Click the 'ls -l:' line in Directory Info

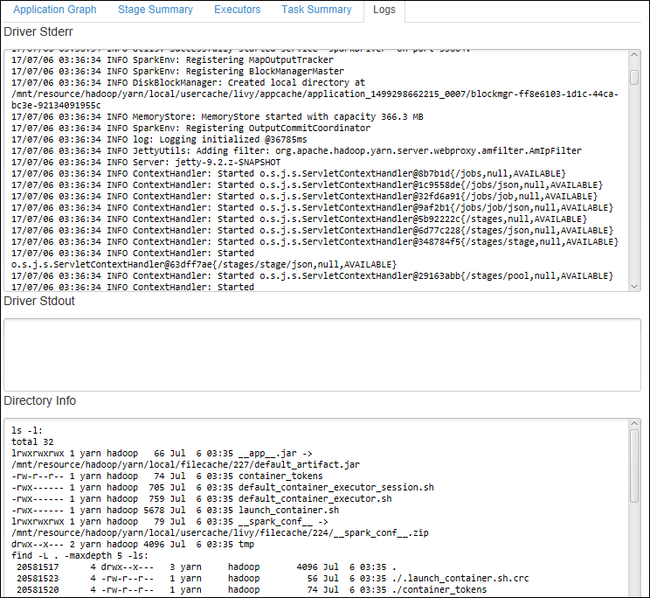coord(27,431)
